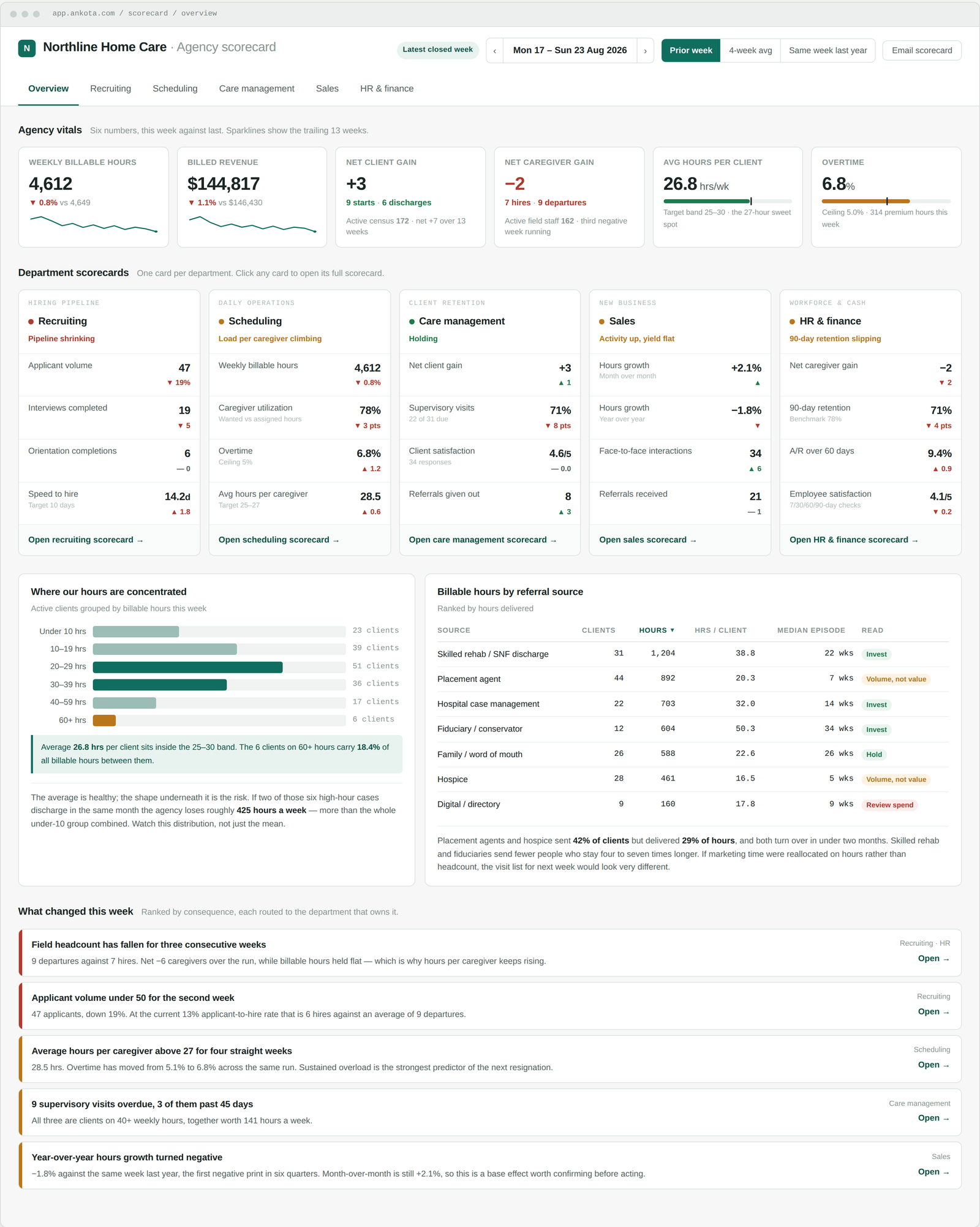Switch comparison to Same week last year

tap(827, 51)
